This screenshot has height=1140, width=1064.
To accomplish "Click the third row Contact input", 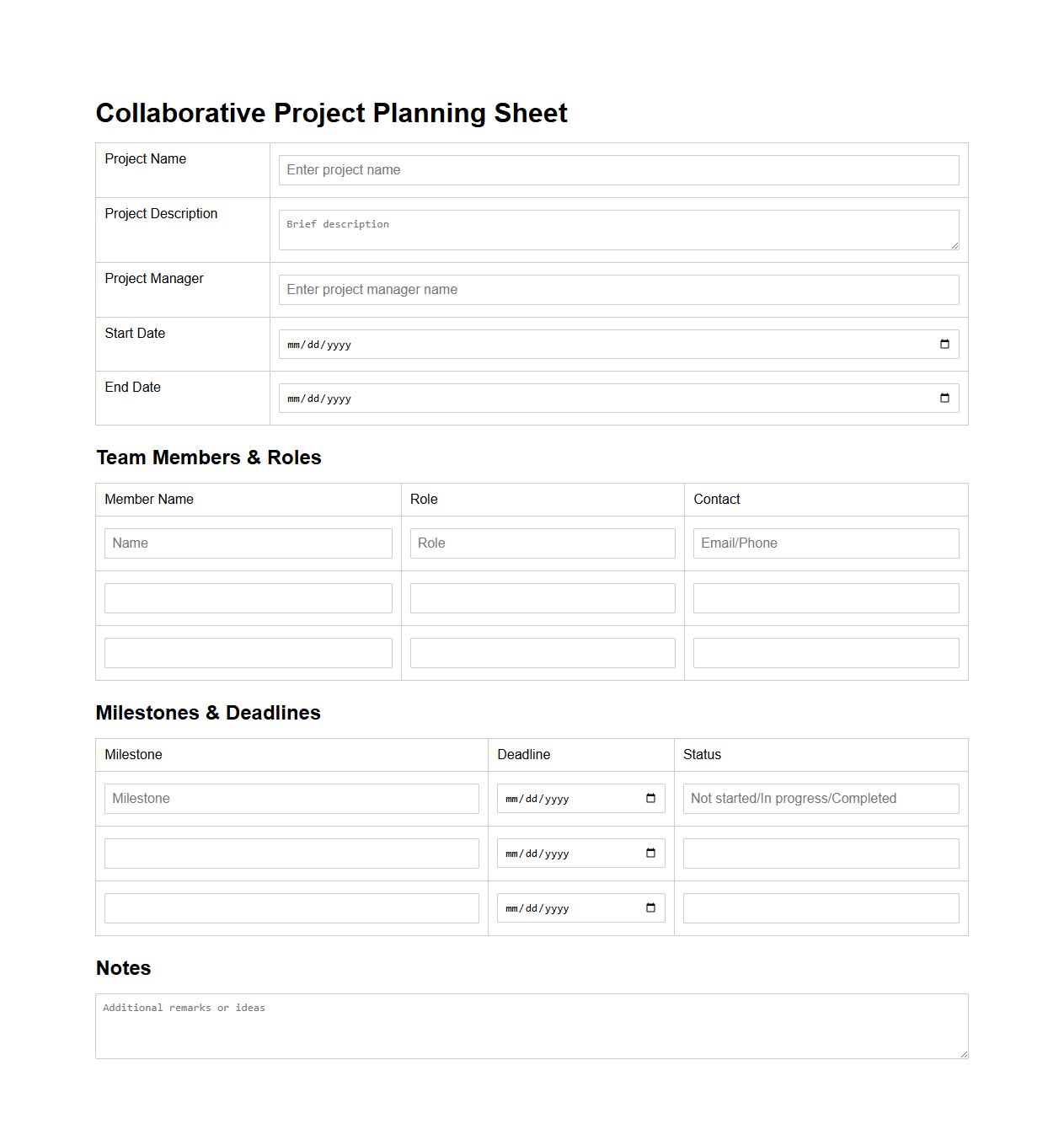I will [826, 652].
